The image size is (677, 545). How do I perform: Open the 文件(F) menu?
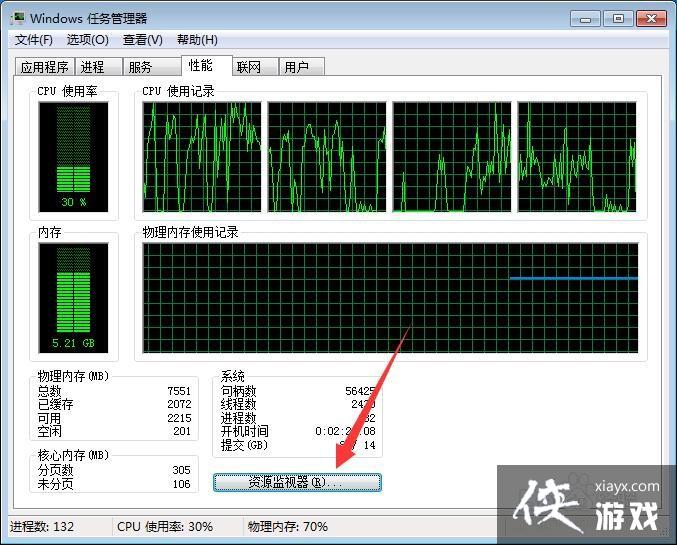tap(34, 40)
